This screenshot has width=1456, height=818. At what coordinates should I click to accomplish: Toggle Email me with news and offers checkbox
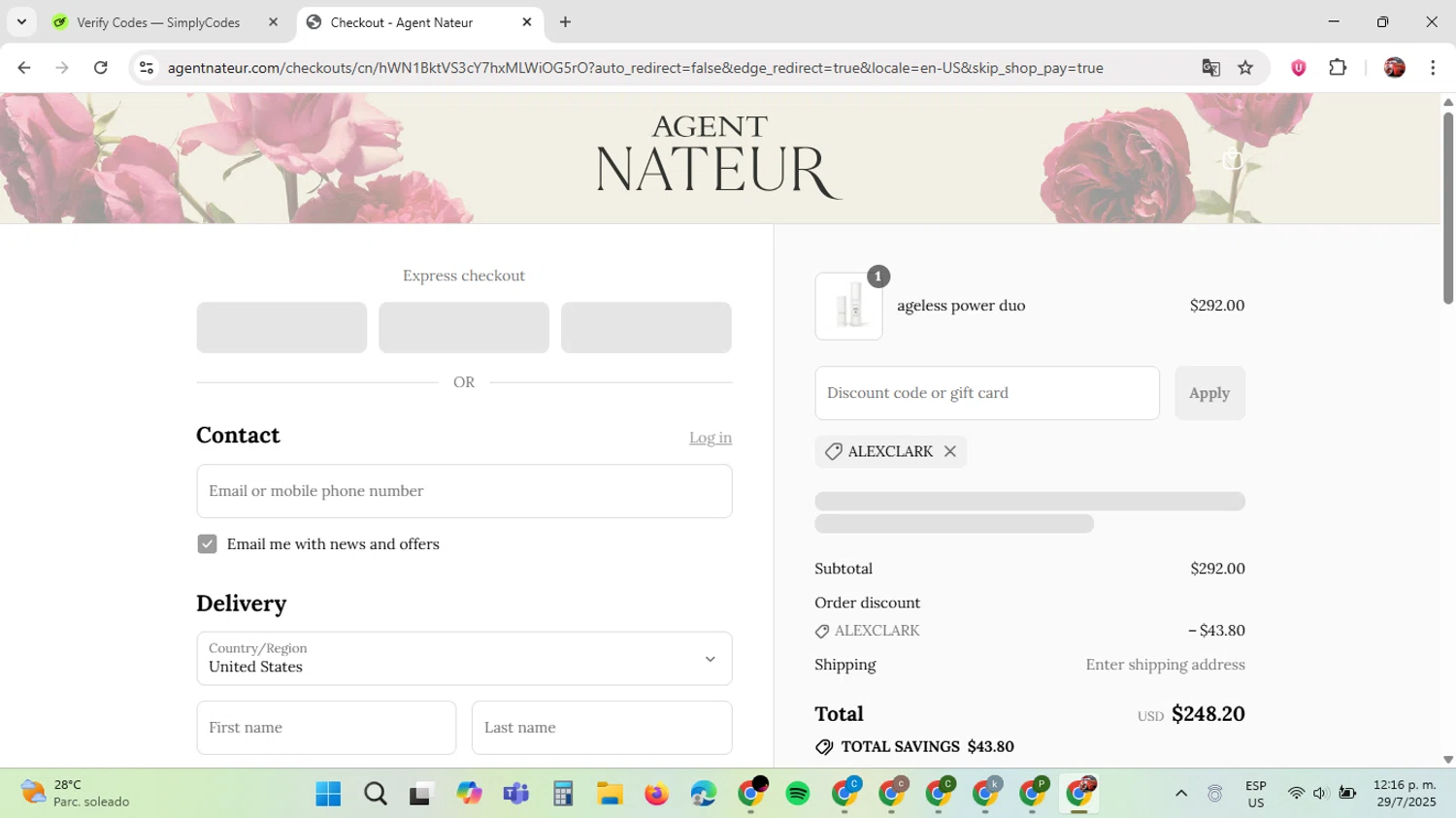[207, 544]
